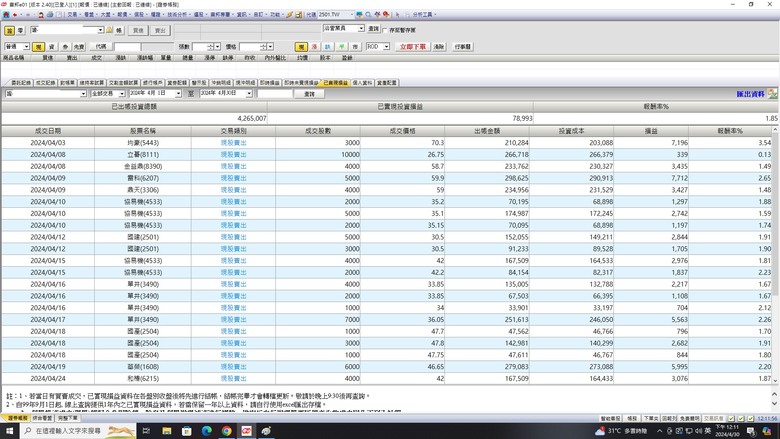
Task: Open the 分析工具 menu
Action: point(424,15)
